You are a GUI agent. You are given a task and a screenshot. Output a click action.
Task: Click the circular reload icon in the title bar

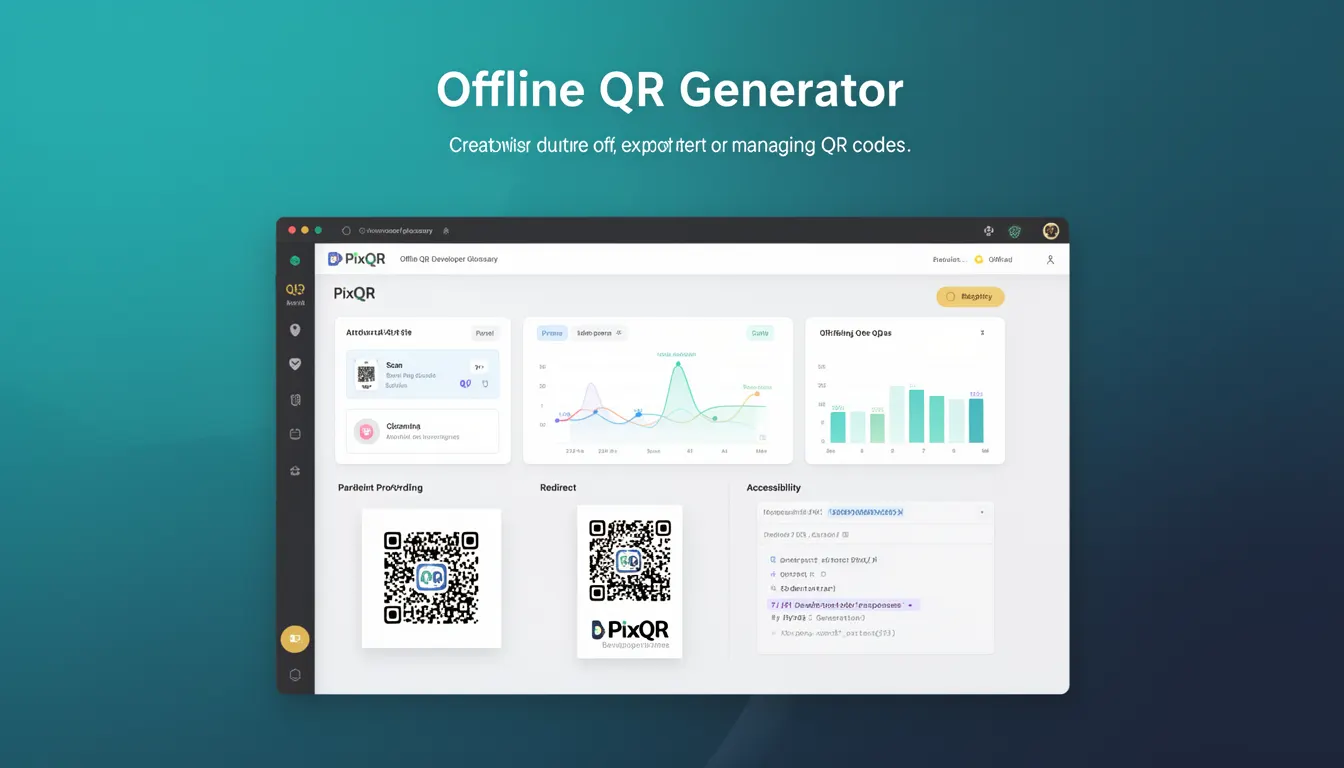pos(347,231)
